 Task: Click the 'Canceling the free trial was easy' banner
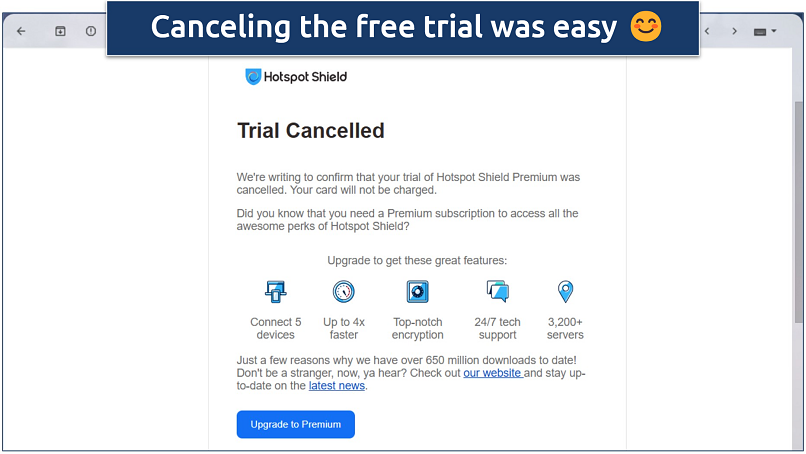coord(384,27)
